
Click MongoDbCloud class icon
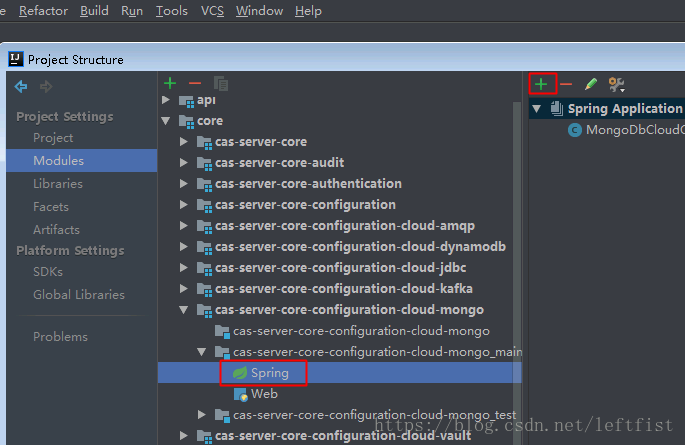[574, 130]
